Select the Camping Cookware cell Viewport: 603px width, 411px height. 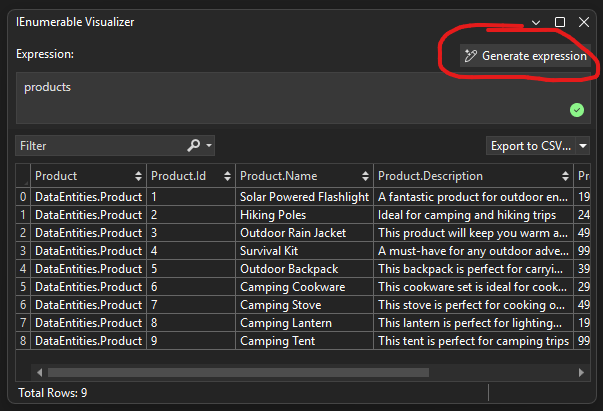coord(304,287)
